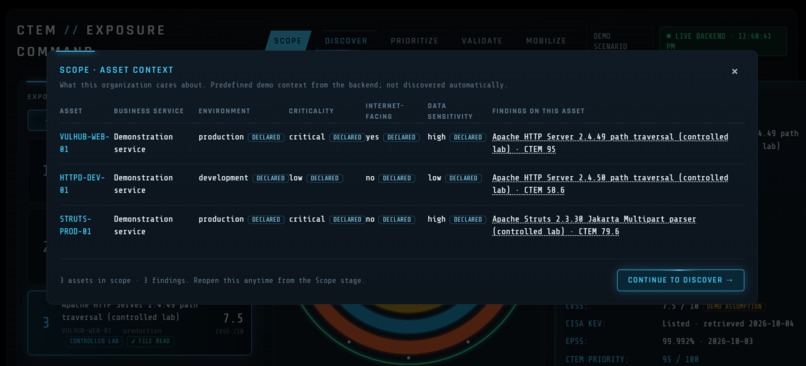Switch to the Scope stage tab
Image resolution: width=806 pixels, height=366 pixels.
click(288, 41)
